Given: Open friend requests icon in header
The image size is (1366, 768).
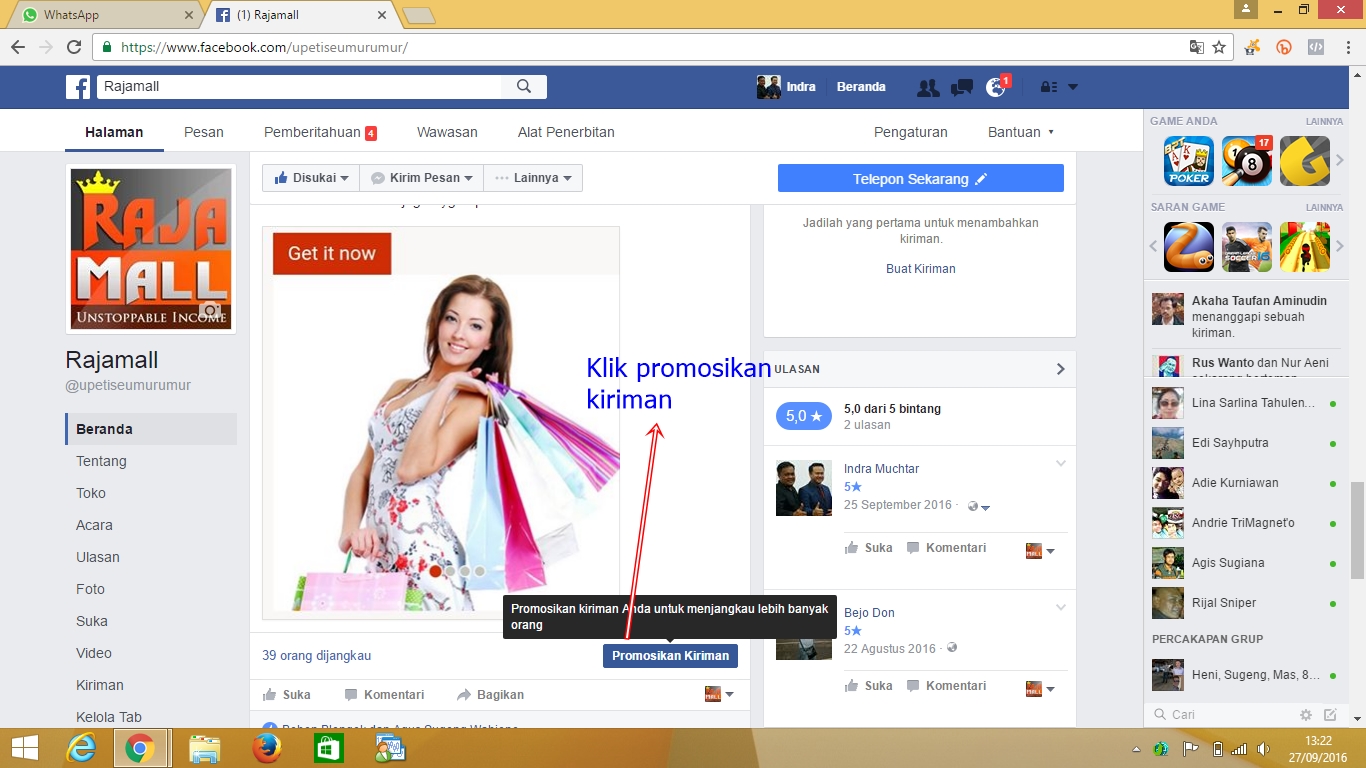Looking at the screenshot, I should pyautogui.click(x=928, y=87).
